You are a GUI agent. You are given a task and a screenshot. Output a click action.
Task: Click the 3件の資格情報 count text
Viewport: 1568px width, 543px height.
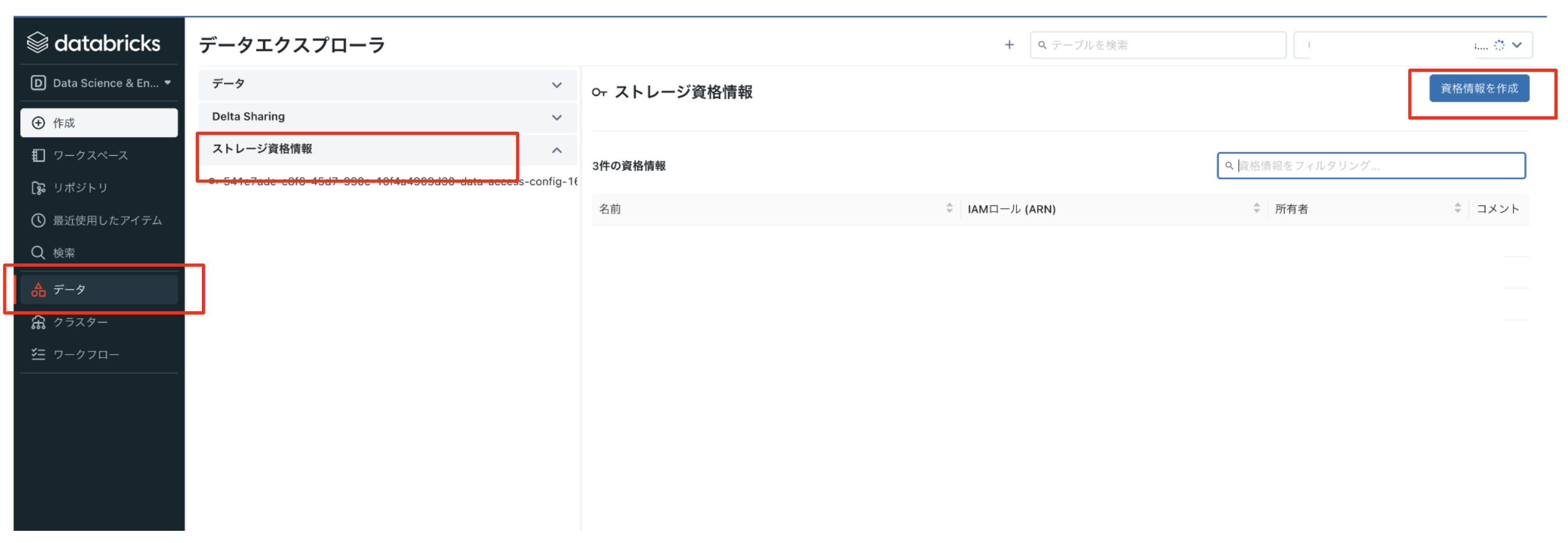[x=629, y=166]
